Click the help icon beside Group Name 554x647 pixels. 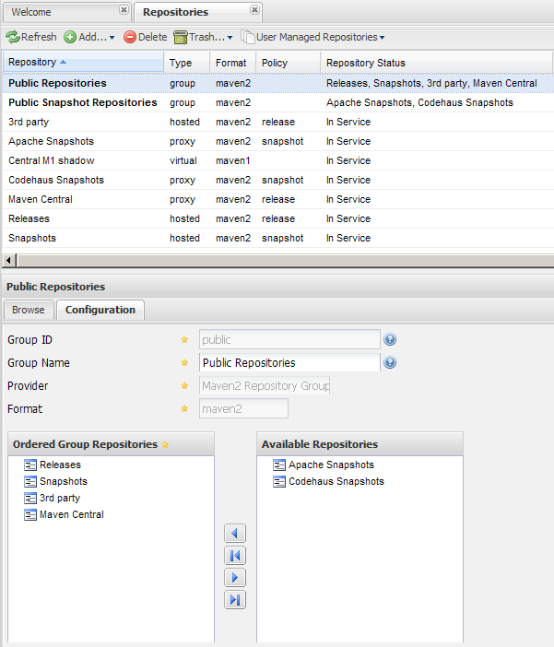click(390, 363)
